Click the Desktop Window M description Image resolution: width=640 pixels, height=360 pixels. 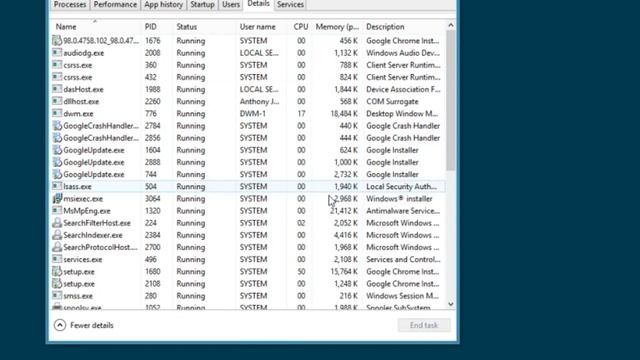[402, 113]
